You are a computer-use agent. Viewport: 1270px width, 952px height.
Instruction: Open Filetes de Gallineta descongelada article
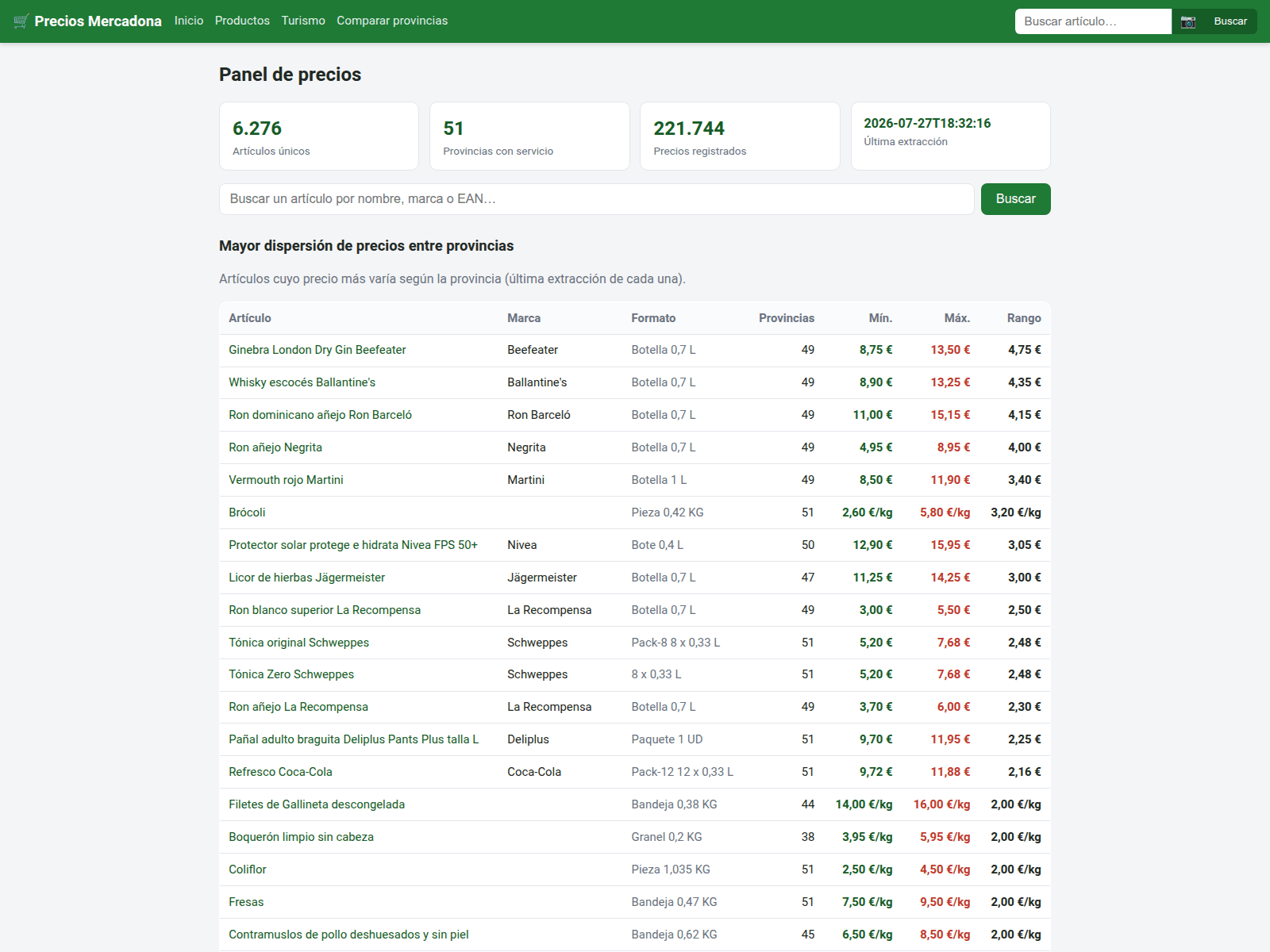pos(317,804)
